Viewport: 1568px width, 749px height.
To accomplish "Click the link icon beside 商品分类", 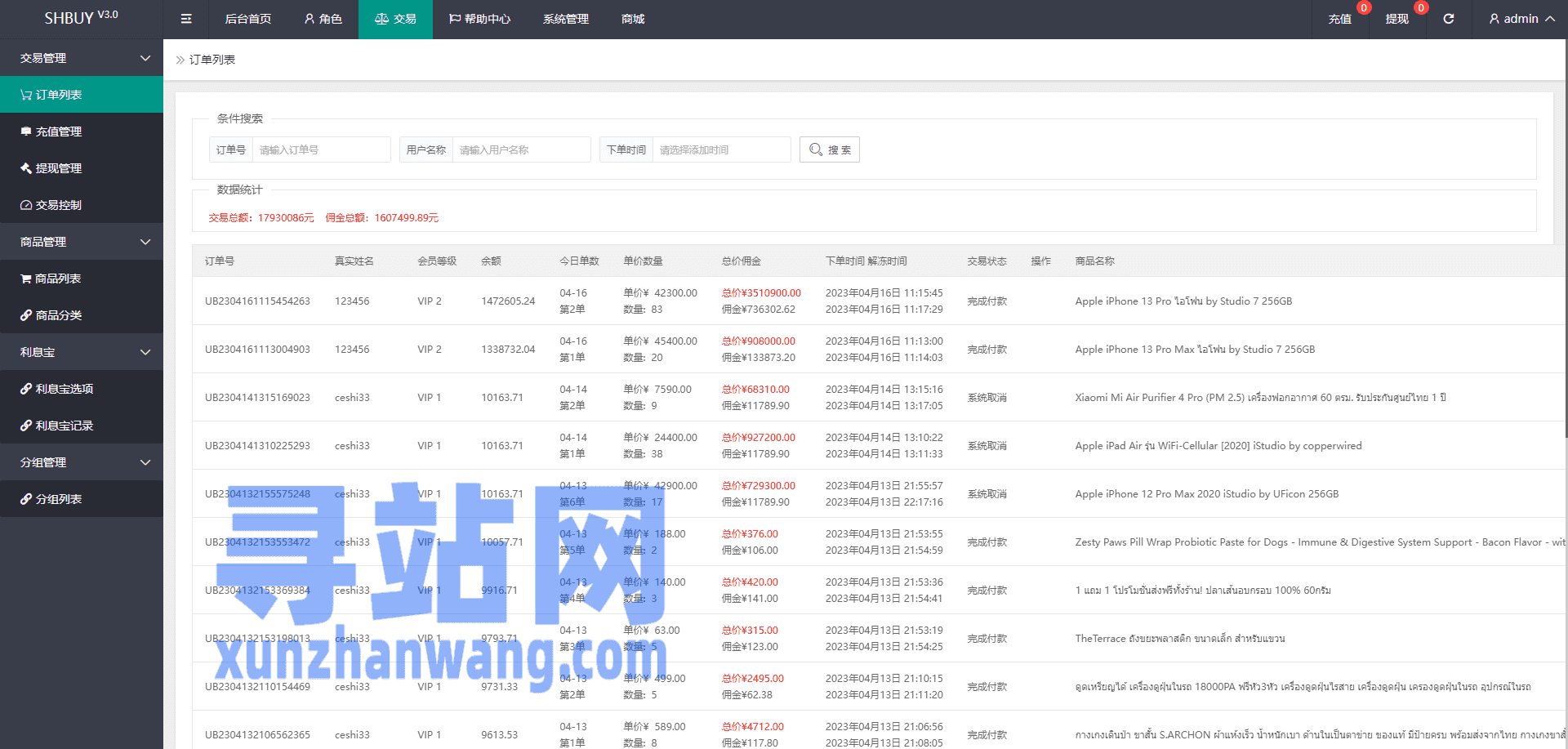I will tap(26, 315).
